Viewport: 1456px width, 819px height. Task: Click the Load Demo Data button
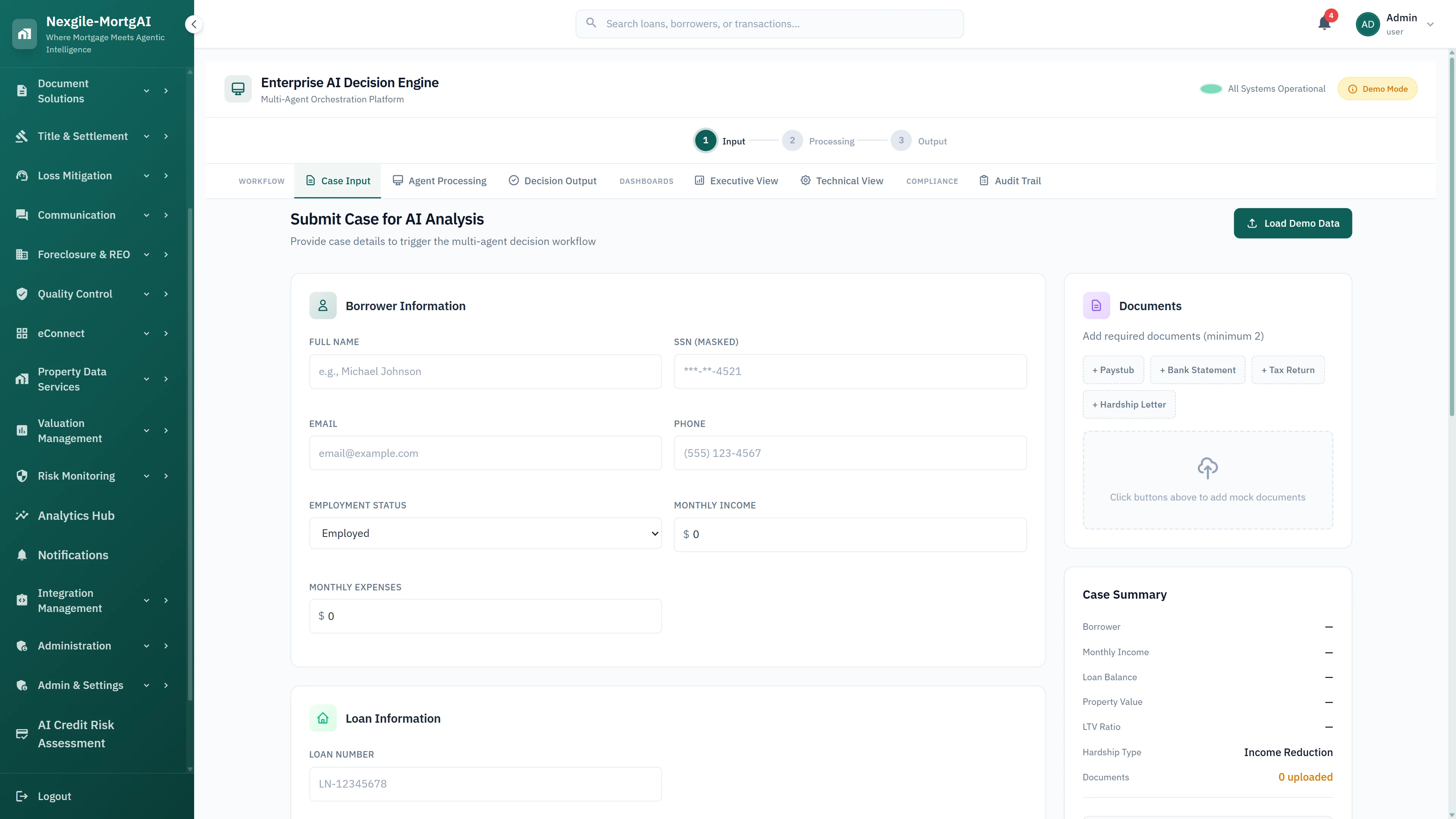click(1293, 223)
